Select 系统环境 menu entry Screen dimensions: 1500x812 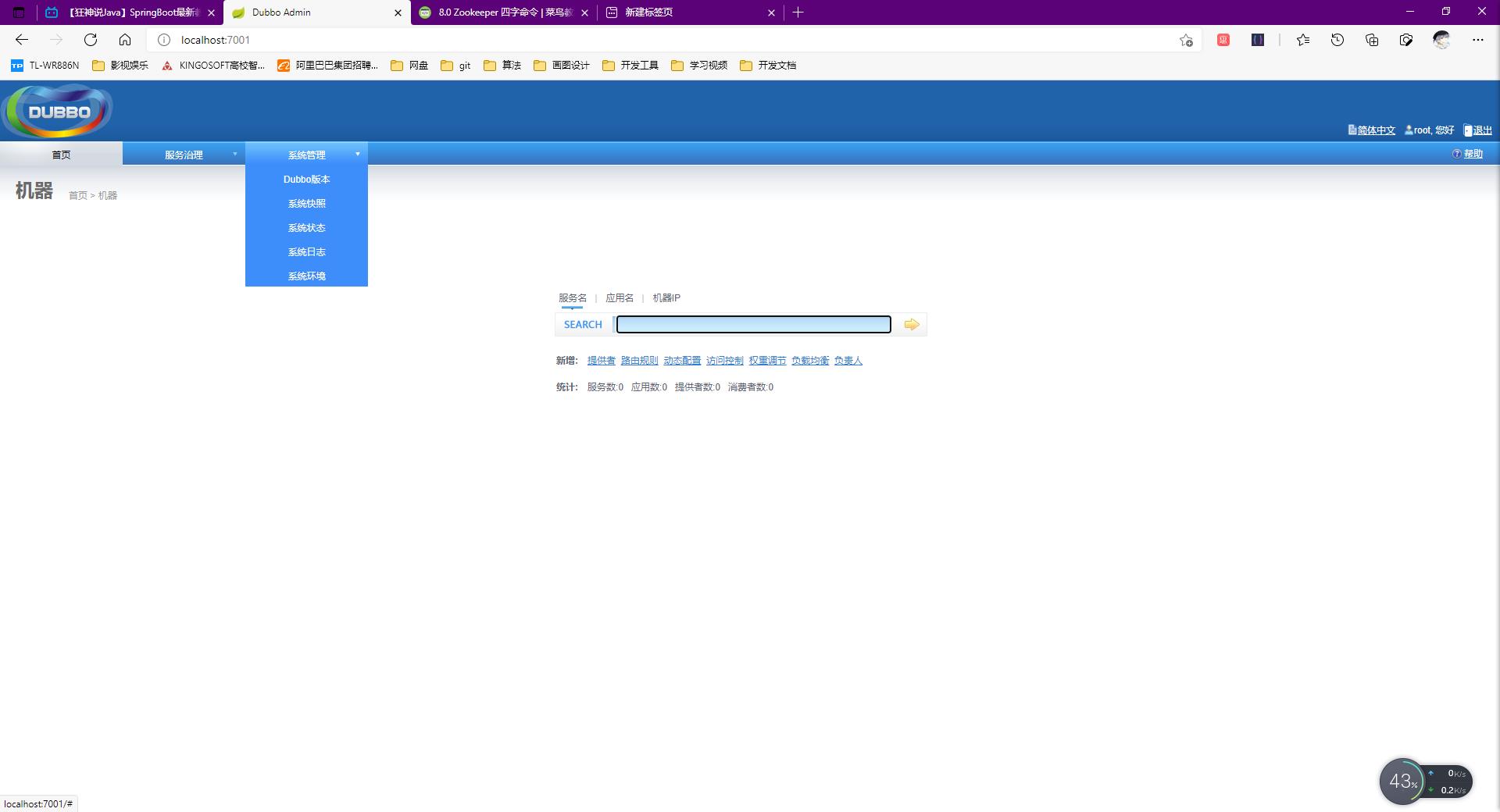[306, 276]
